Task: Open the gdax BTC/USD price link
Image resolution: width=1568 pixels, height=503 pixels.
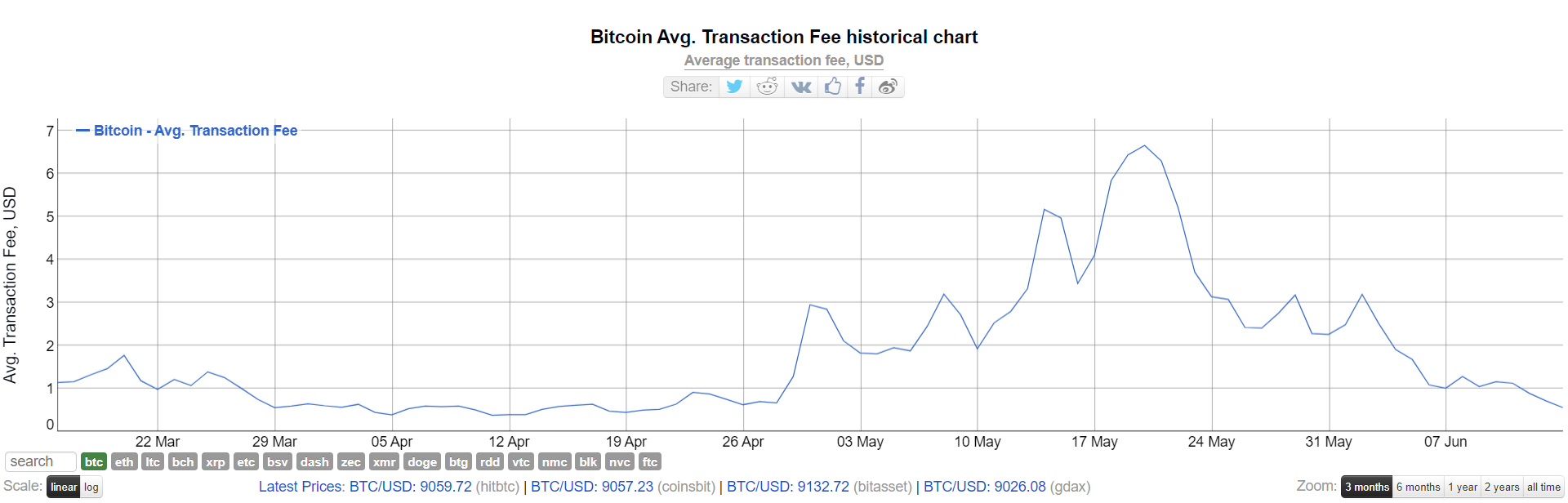Action: (984, 487)
